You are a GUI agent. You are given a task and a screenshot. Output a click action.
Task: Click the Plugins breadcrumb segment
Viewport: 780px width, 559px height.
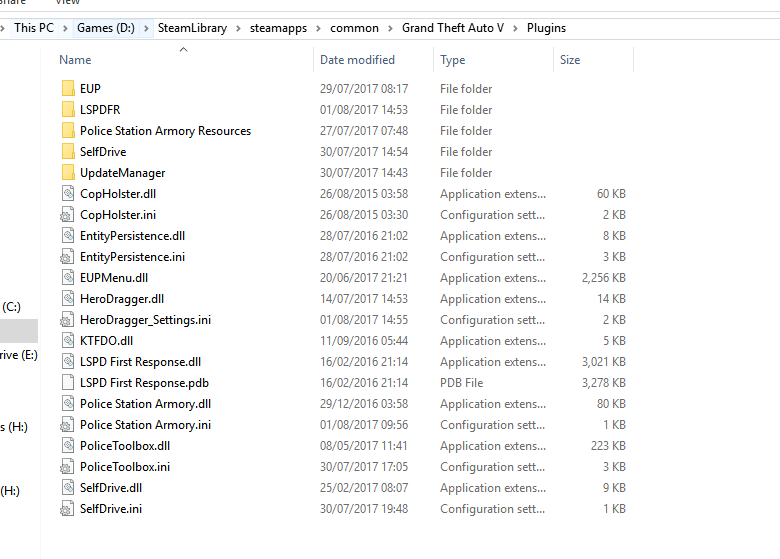click(546, 28)
